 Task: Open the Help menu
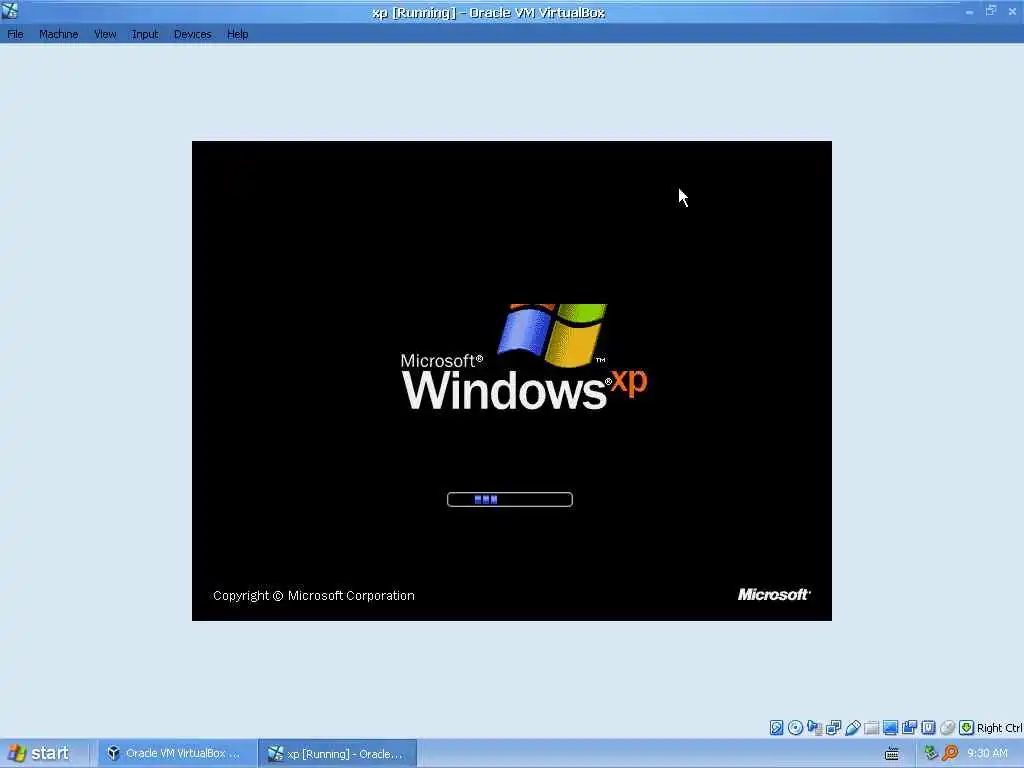coord(237,34)
